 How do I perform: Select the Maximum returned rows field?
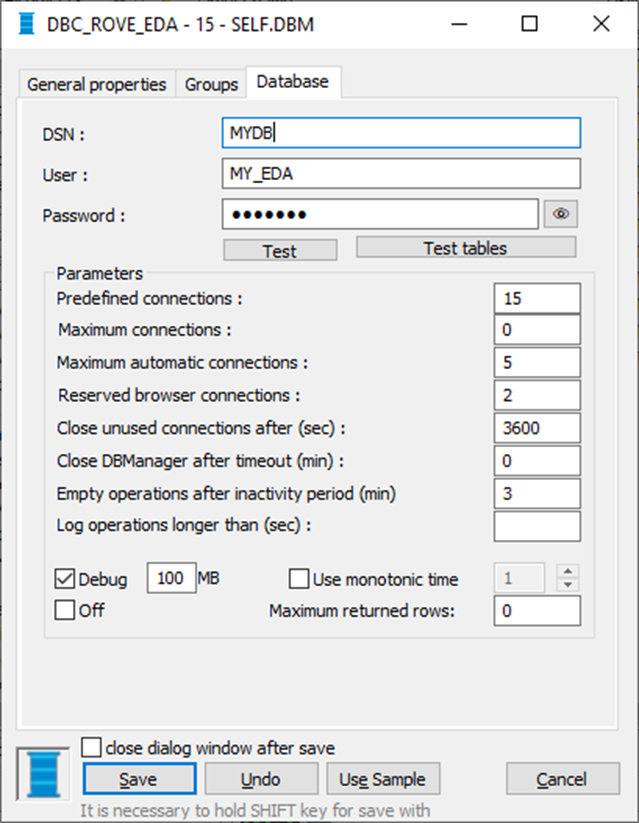click(x=537, y=610)
